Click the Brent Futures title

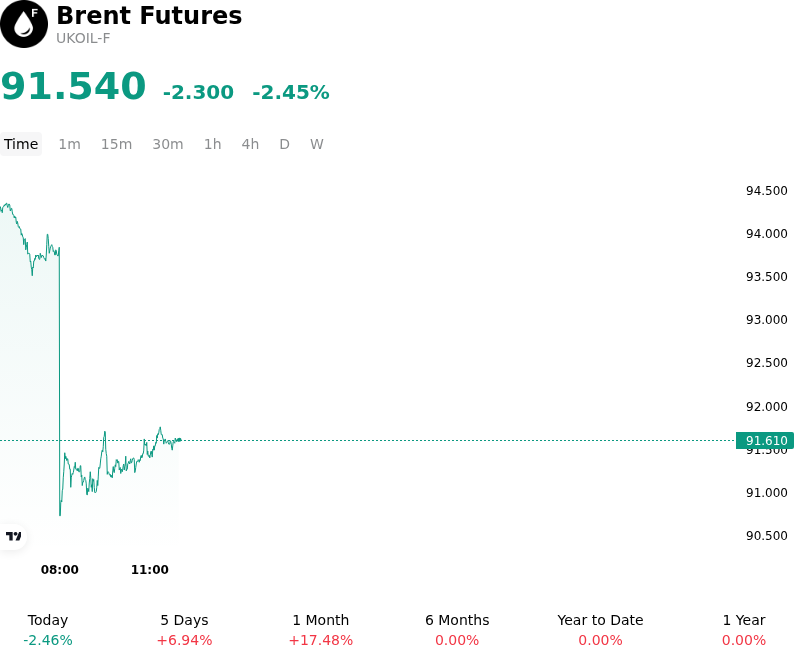click(149, 15)
